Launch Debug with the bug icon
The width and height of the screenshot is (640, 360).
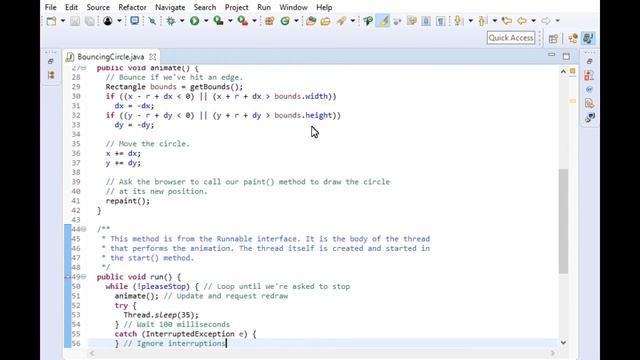(171, 21)
